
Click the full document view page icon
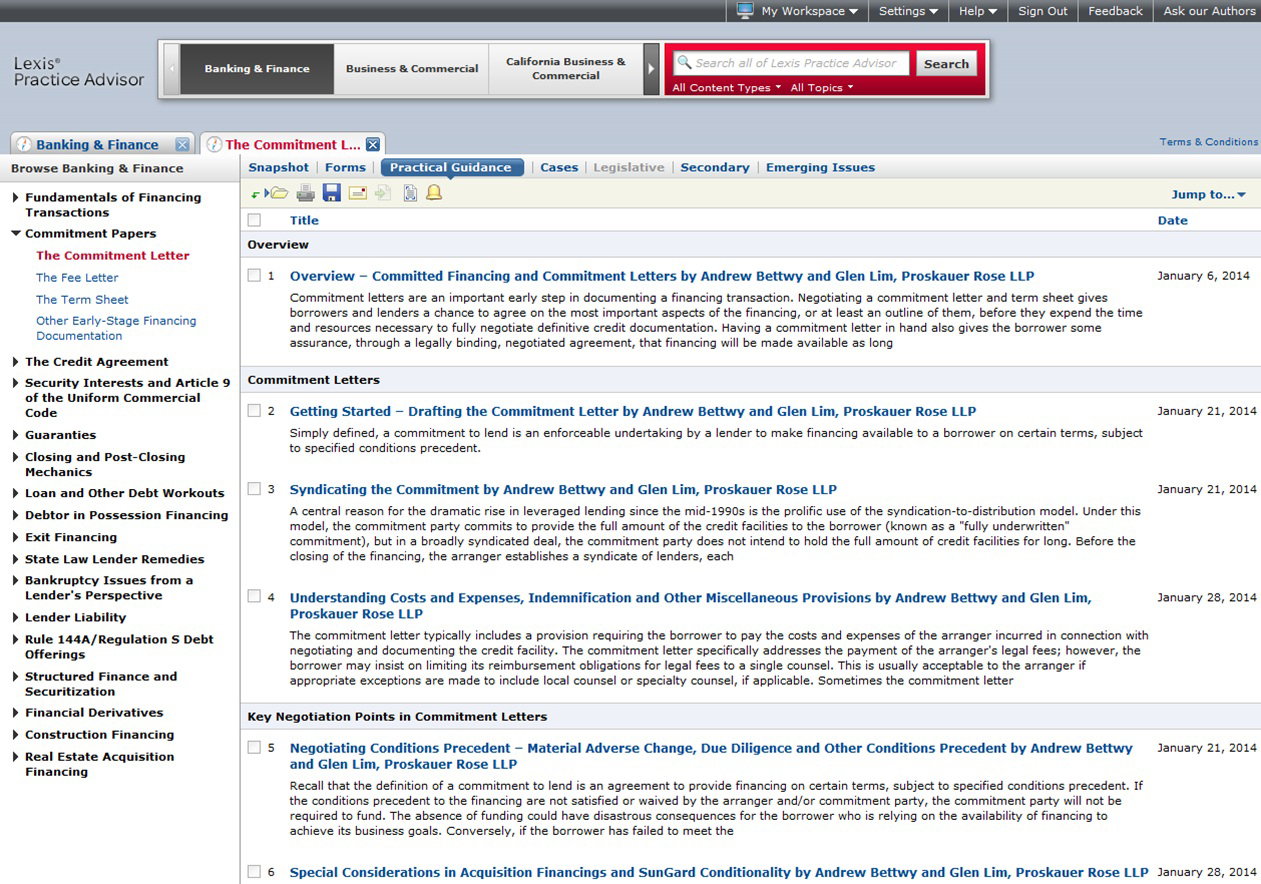click(410, 193)
